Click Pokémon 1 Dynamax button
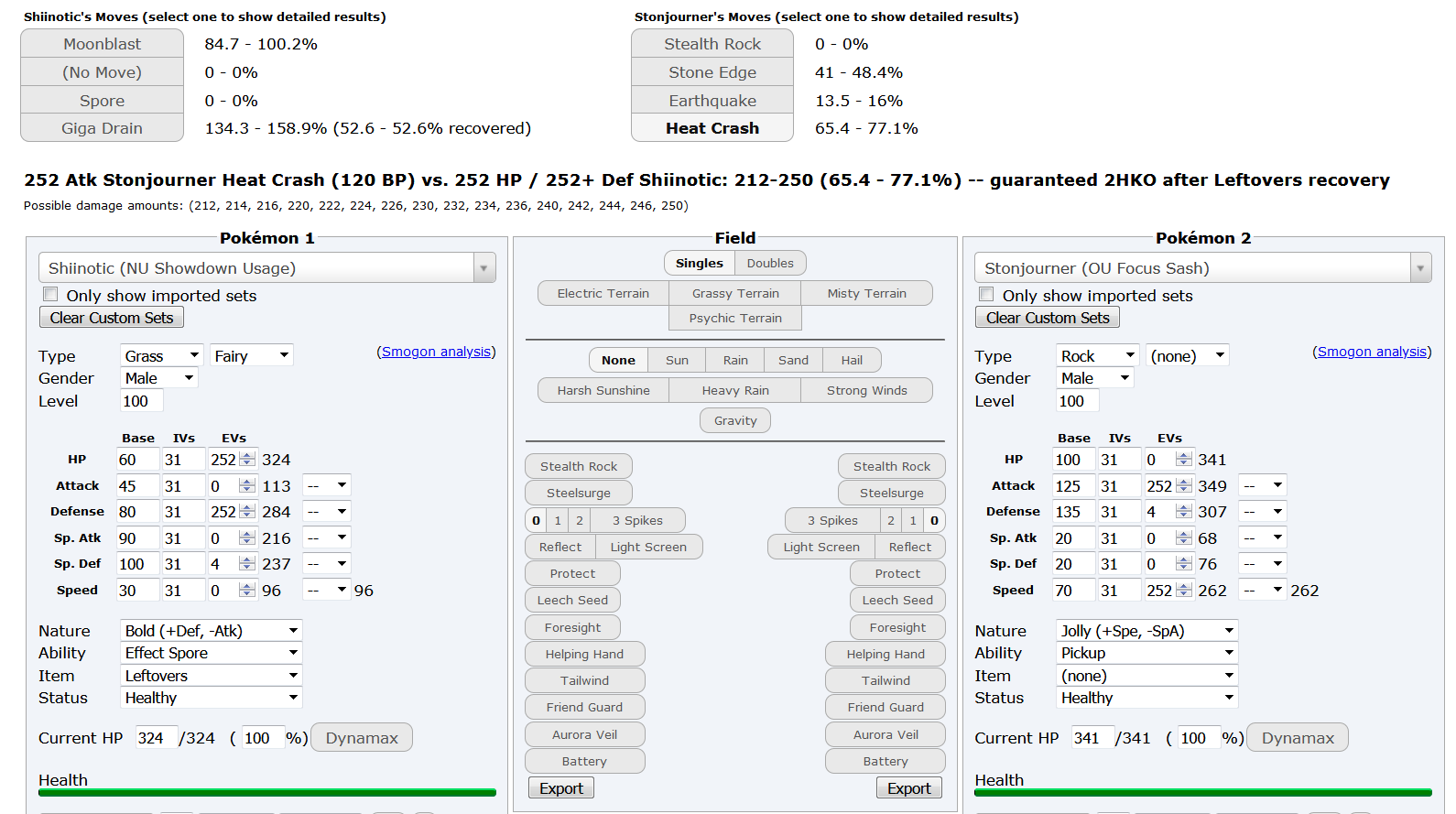1456x814 pixels. (x=362, y=738)
